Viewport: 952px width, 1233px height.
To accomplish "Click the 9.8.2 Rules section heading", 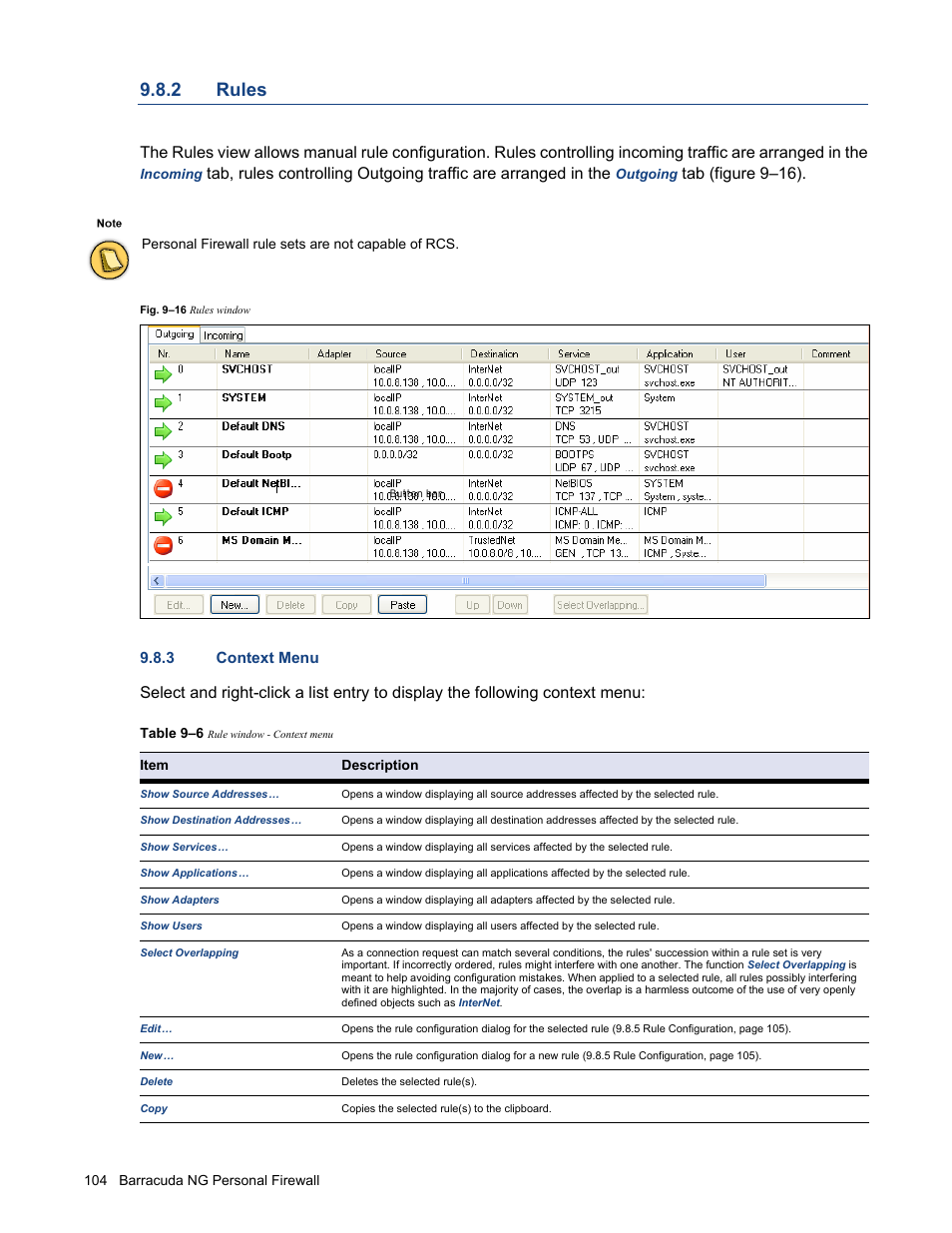I will [204, 90].
